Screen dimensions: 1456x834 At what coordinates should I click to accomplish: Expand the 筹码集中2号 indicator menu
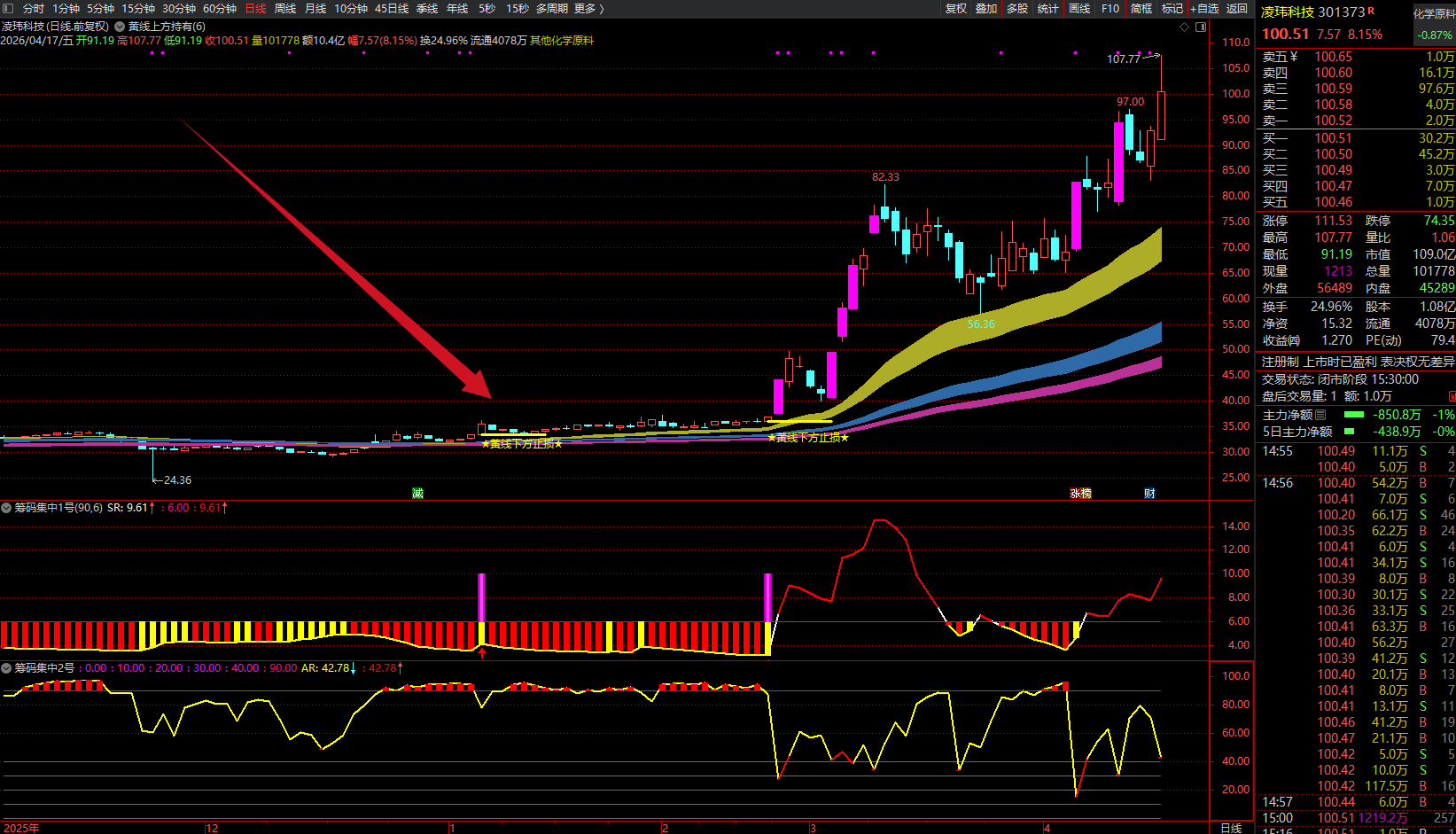(6, 668)
